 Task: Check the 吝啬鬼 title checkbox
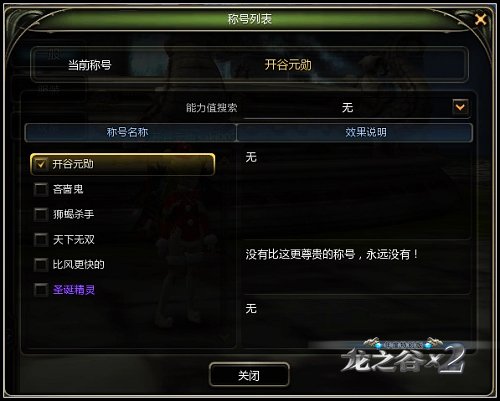tap(41, 189)
